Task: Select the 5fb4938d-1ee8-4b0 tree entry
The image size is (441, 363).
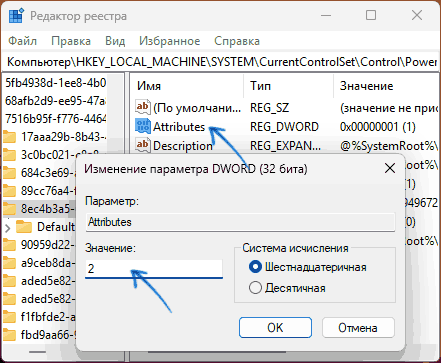Action: pyautogui.click(x=56, y=83)
